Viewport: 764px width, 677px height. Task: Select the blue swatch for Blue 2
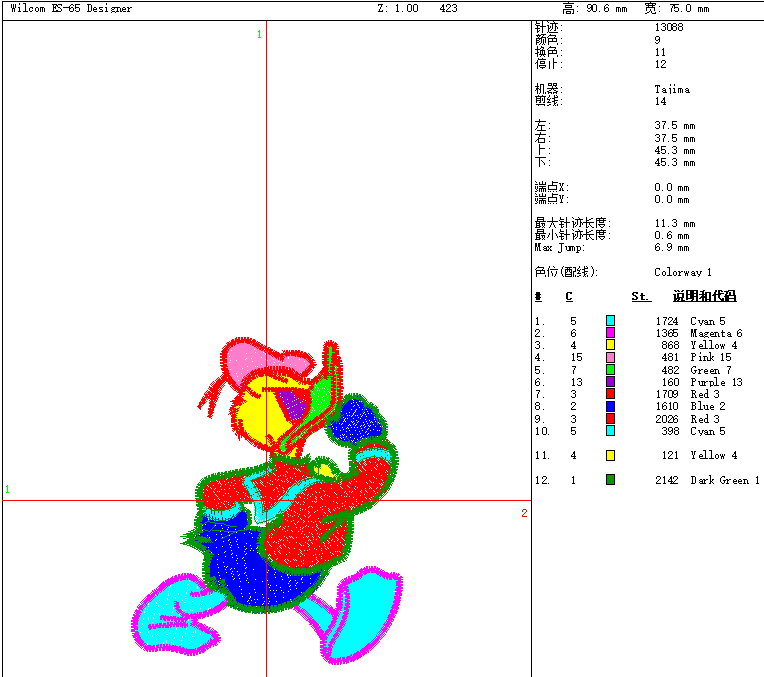click(x=610, y=406)
